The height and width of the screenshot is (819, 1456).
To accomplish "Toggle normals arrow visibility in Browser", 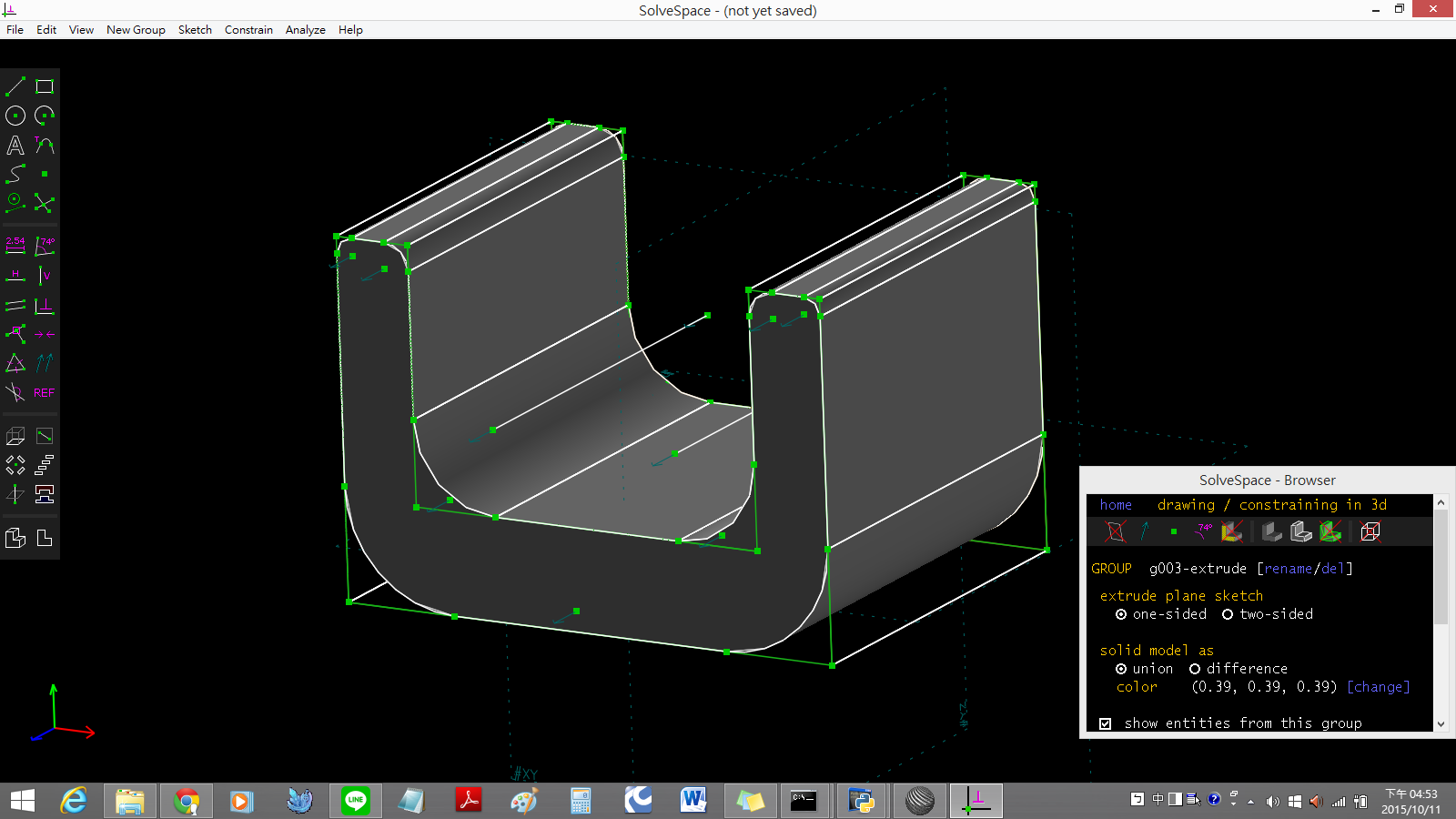I will point(1145,531).
